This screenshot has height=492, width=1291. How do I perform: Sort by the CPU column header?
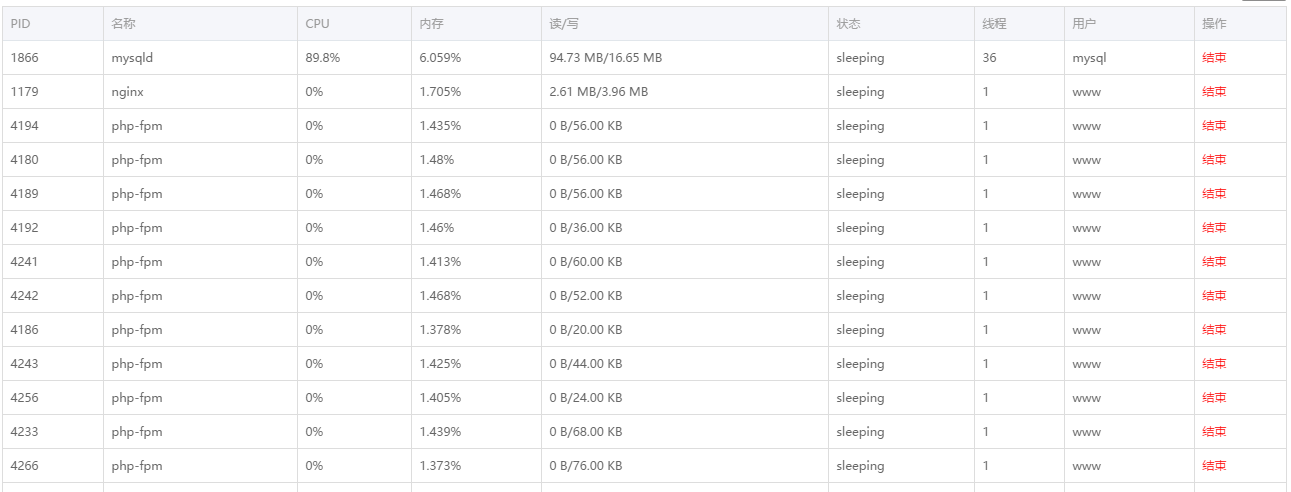[x=317, y=24]
